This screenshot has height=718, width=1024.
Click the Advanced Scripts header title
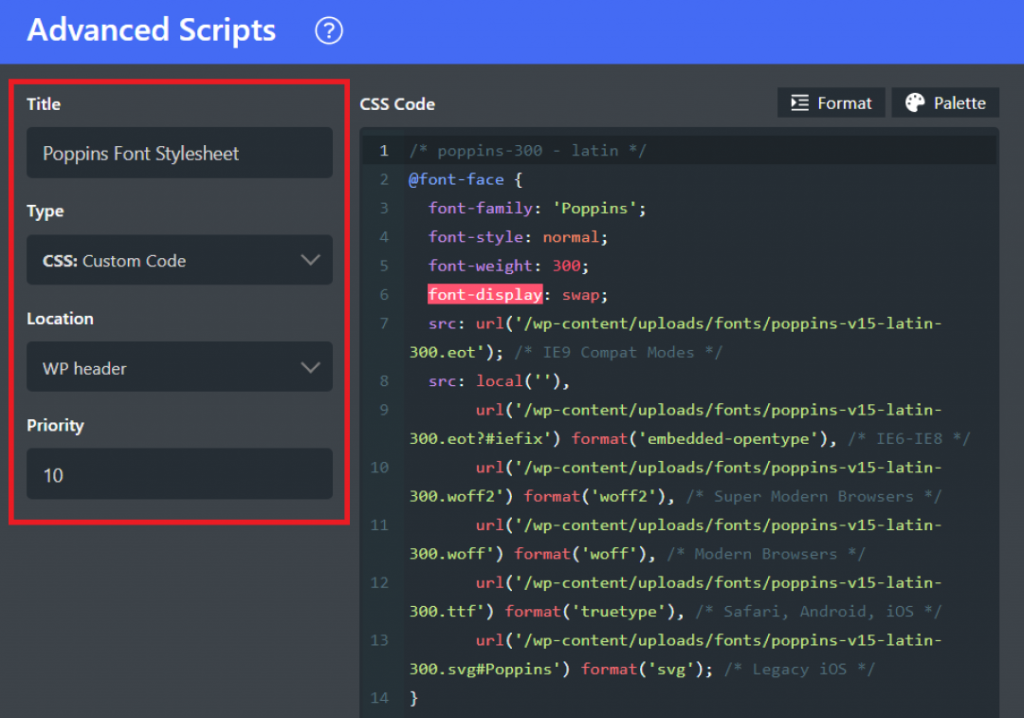click(x=151, y=31)
